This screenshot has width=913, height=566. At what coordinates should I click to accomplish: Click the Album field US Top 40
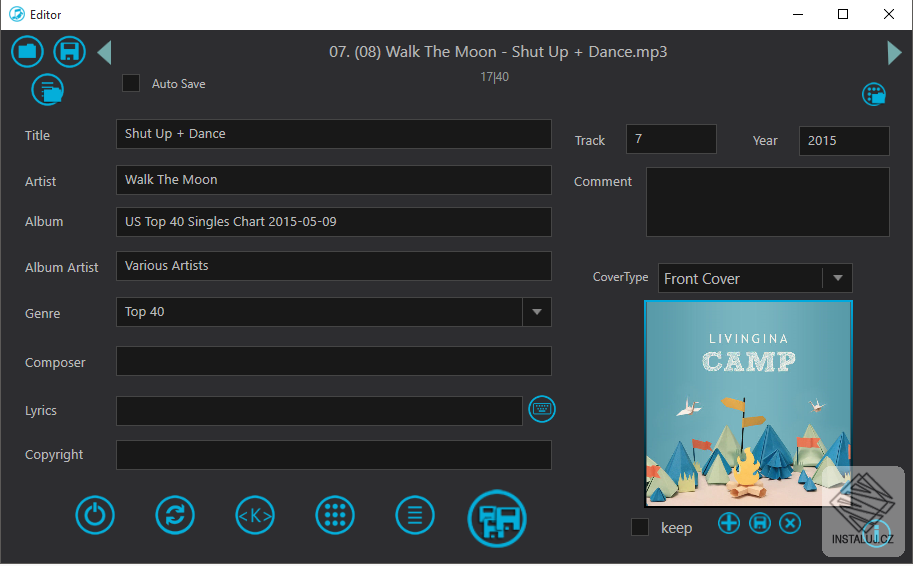pyautogui.click(x=334, y=222)
